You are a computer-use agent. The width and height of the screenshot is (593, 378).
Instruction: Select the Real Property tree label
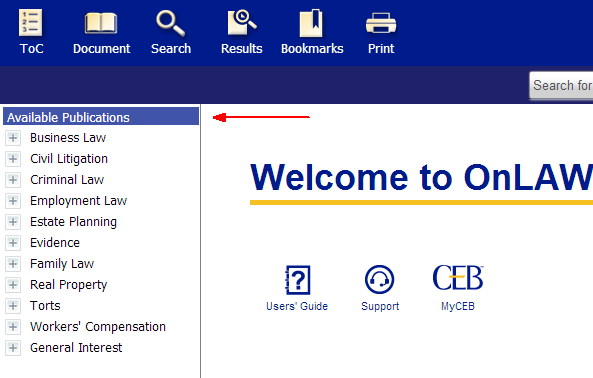point(69,285)
